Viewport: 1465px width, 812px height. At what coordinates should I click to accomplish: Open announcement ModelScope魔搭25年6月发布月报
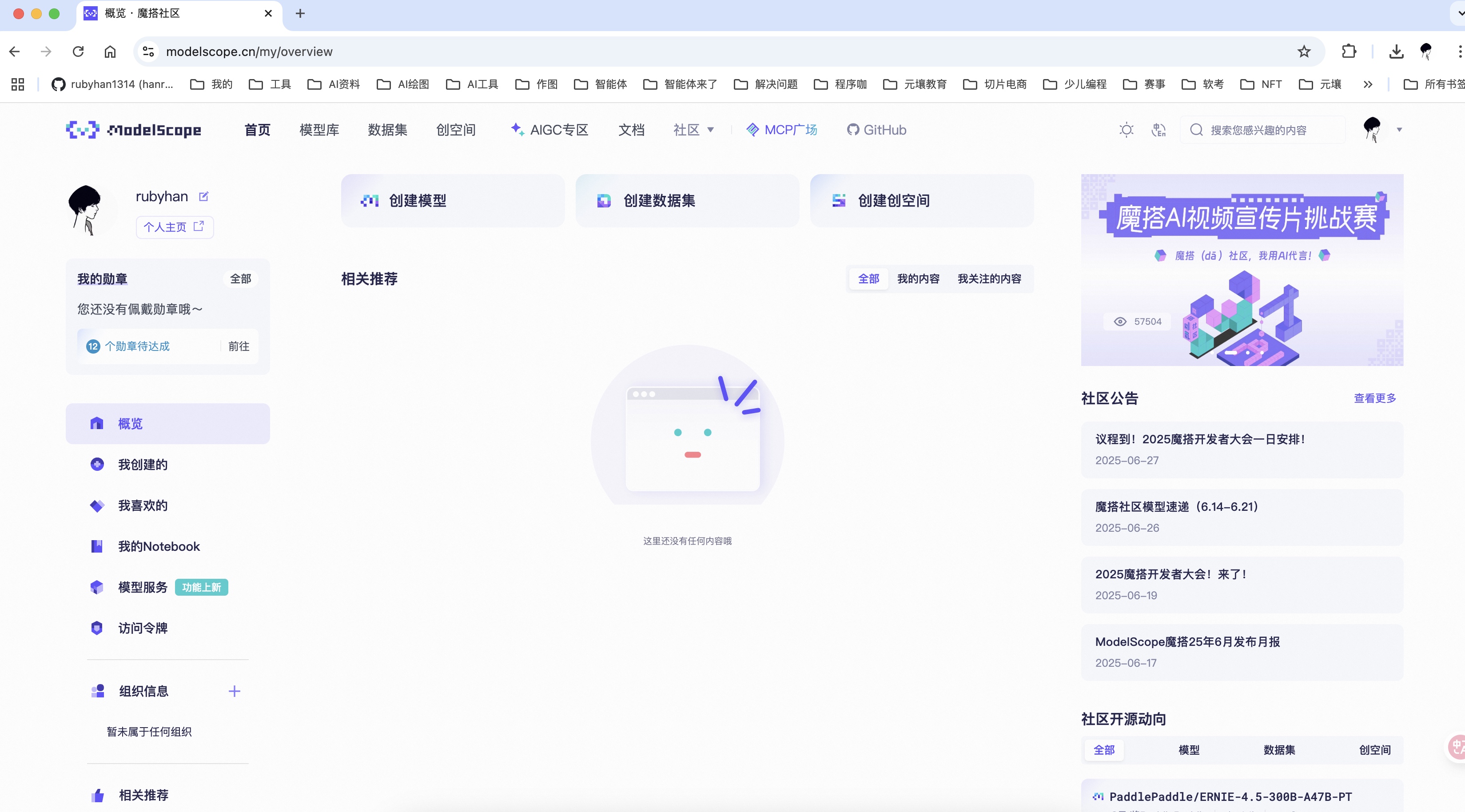[x=1242, y=653]
